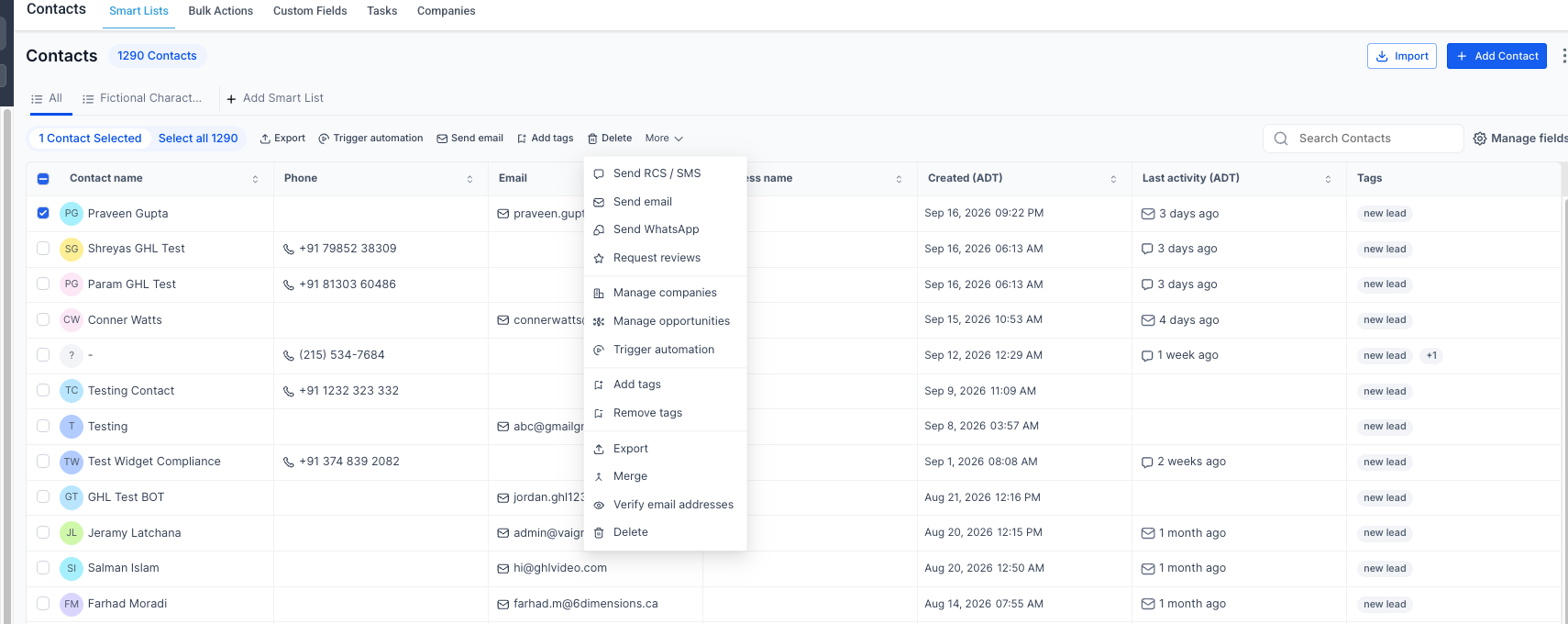Click the Delete button in the toolbar
Screen dimensions: 1568x624
click(x=610, y=139)
